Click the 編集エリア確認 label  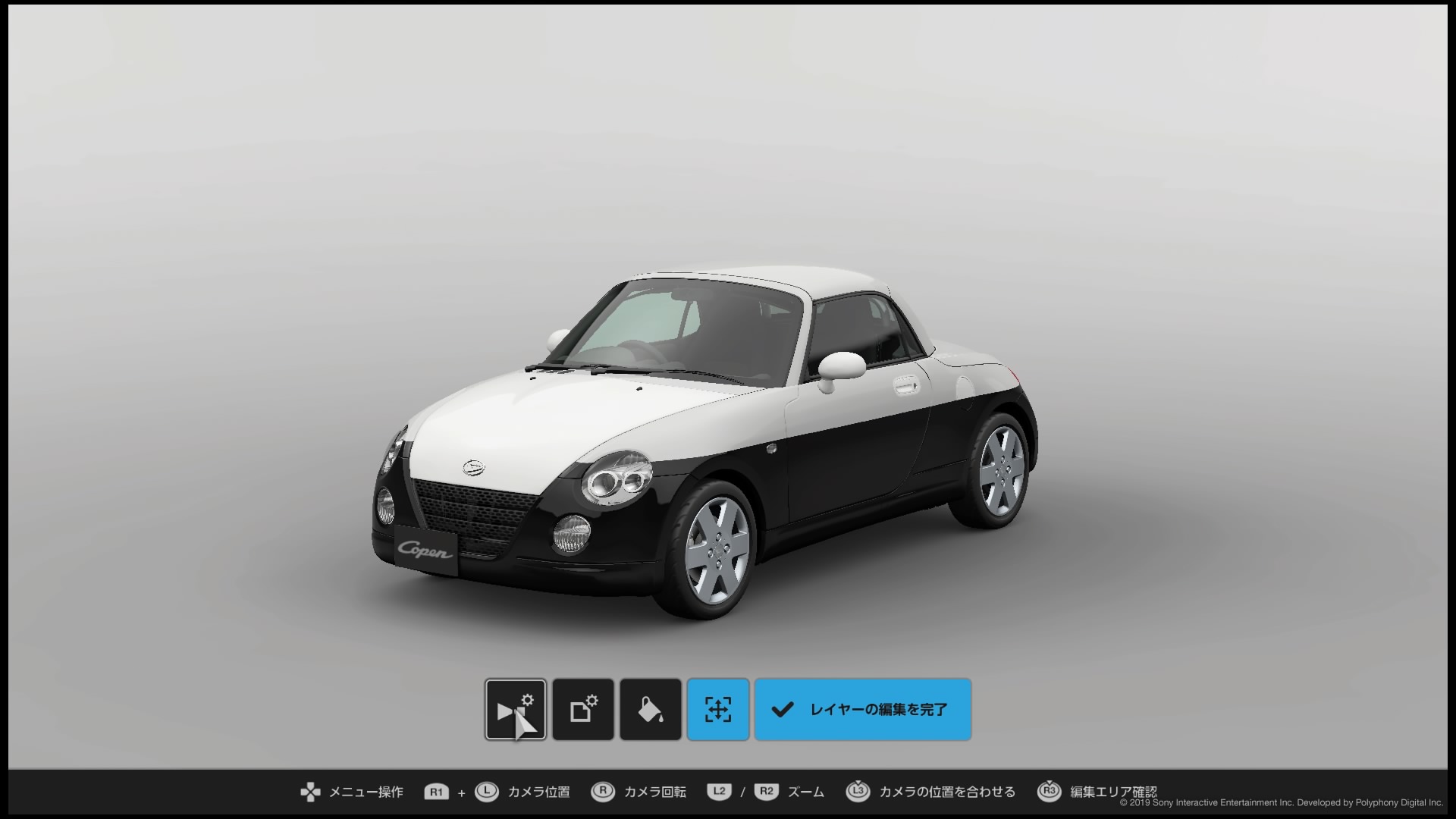tap(1113, 792)
